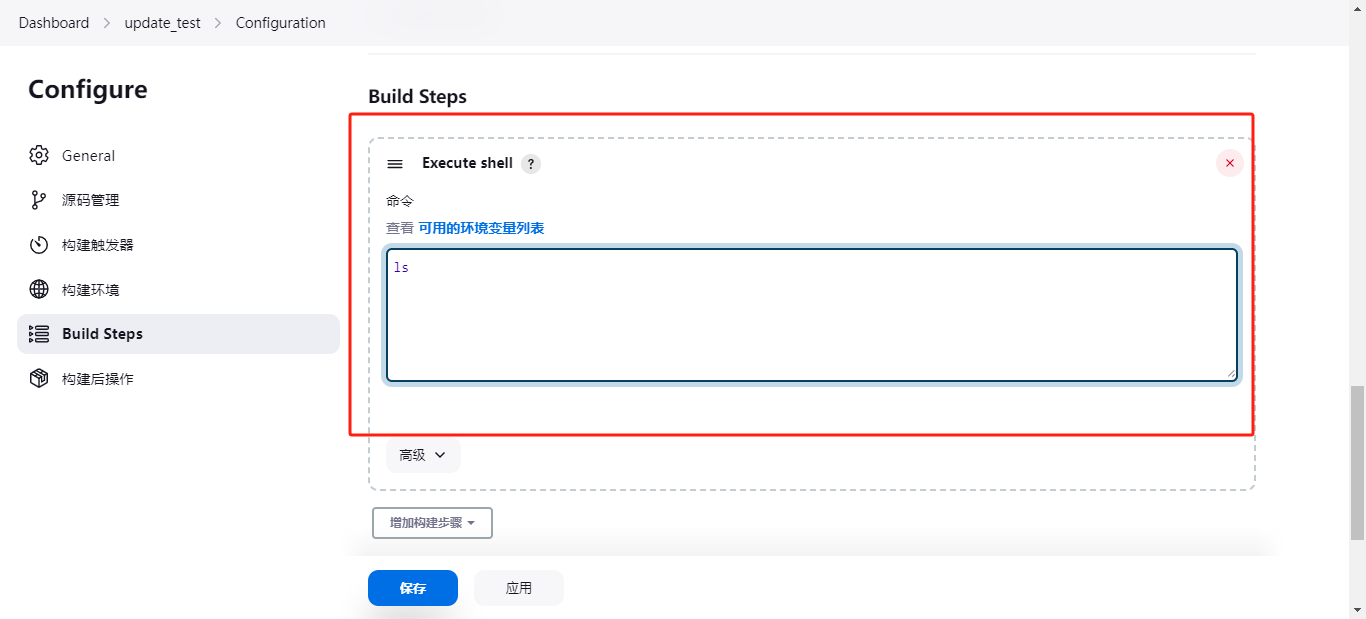Click the 保存 save button
The width and height of the screenshot is (1366, 619).
click(412, 588)
